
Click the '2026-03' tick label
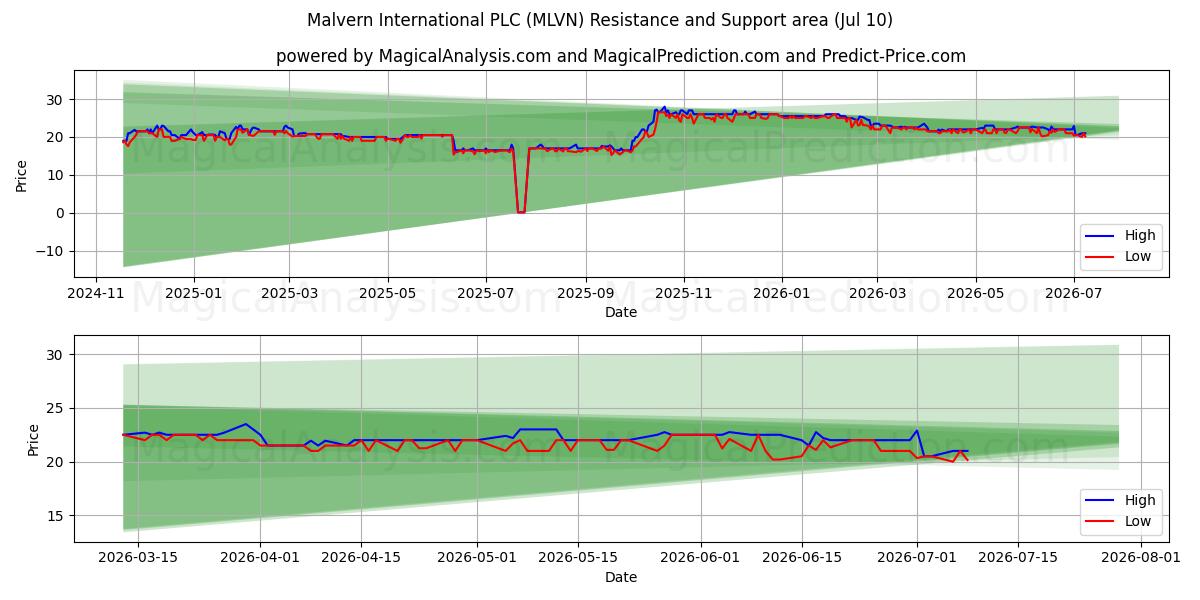coord(877,293)
